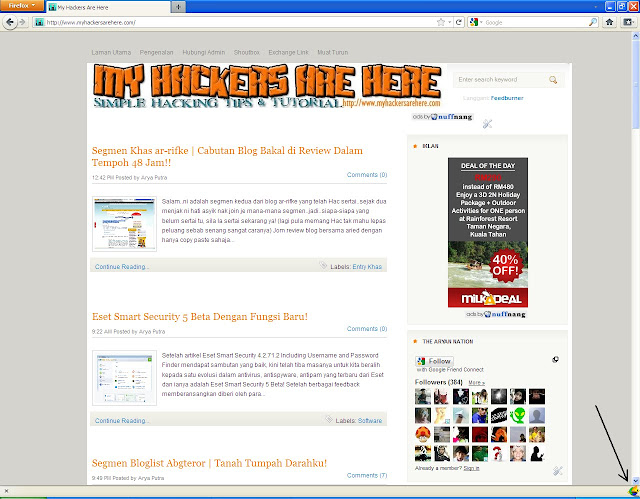Click the red question mark follower avatar
This screenshot has width=640, height=499.
coord(498,453)
